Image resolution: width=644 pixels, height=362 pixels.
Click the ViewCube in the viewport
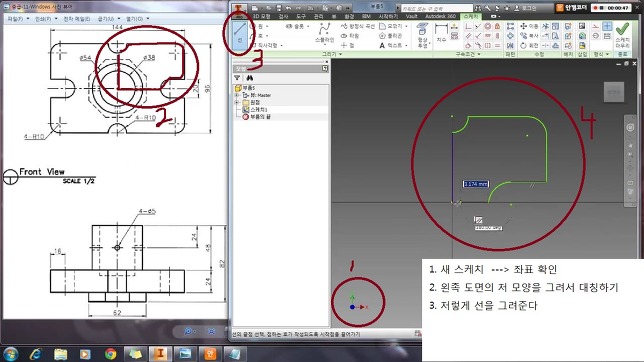tap(614, 92)
